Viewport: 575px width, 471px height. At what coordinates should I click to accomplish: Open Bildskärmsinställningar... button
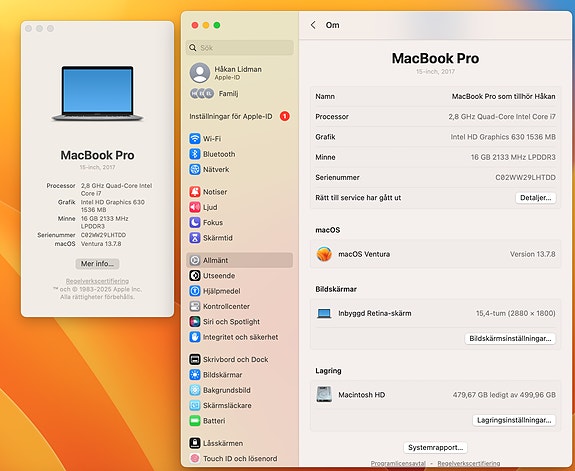click(x=510, y=339)
